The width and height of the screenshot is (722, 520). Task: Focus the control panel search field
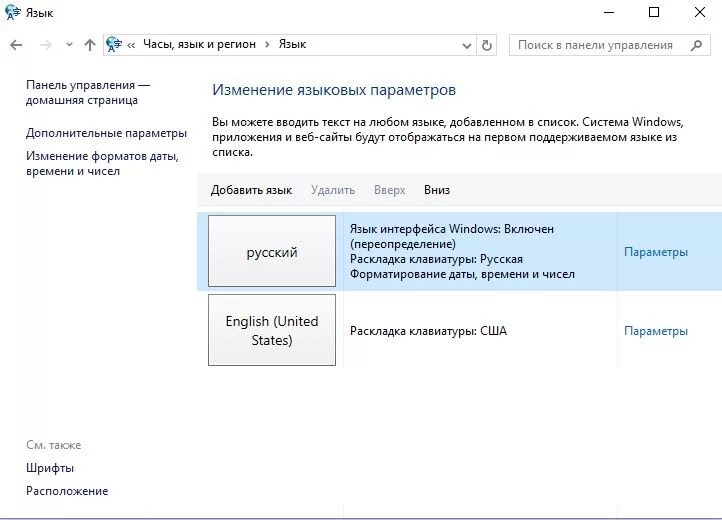pyautogui.click(x=609, y=45)
